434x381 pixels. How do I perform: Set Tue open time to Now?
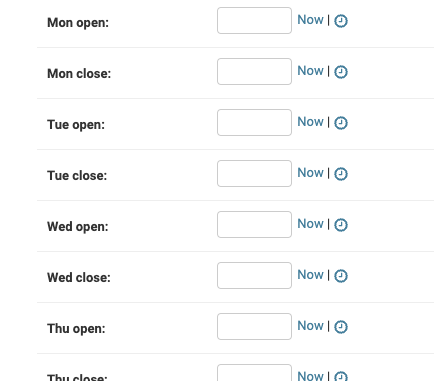(x=310, y=122)
